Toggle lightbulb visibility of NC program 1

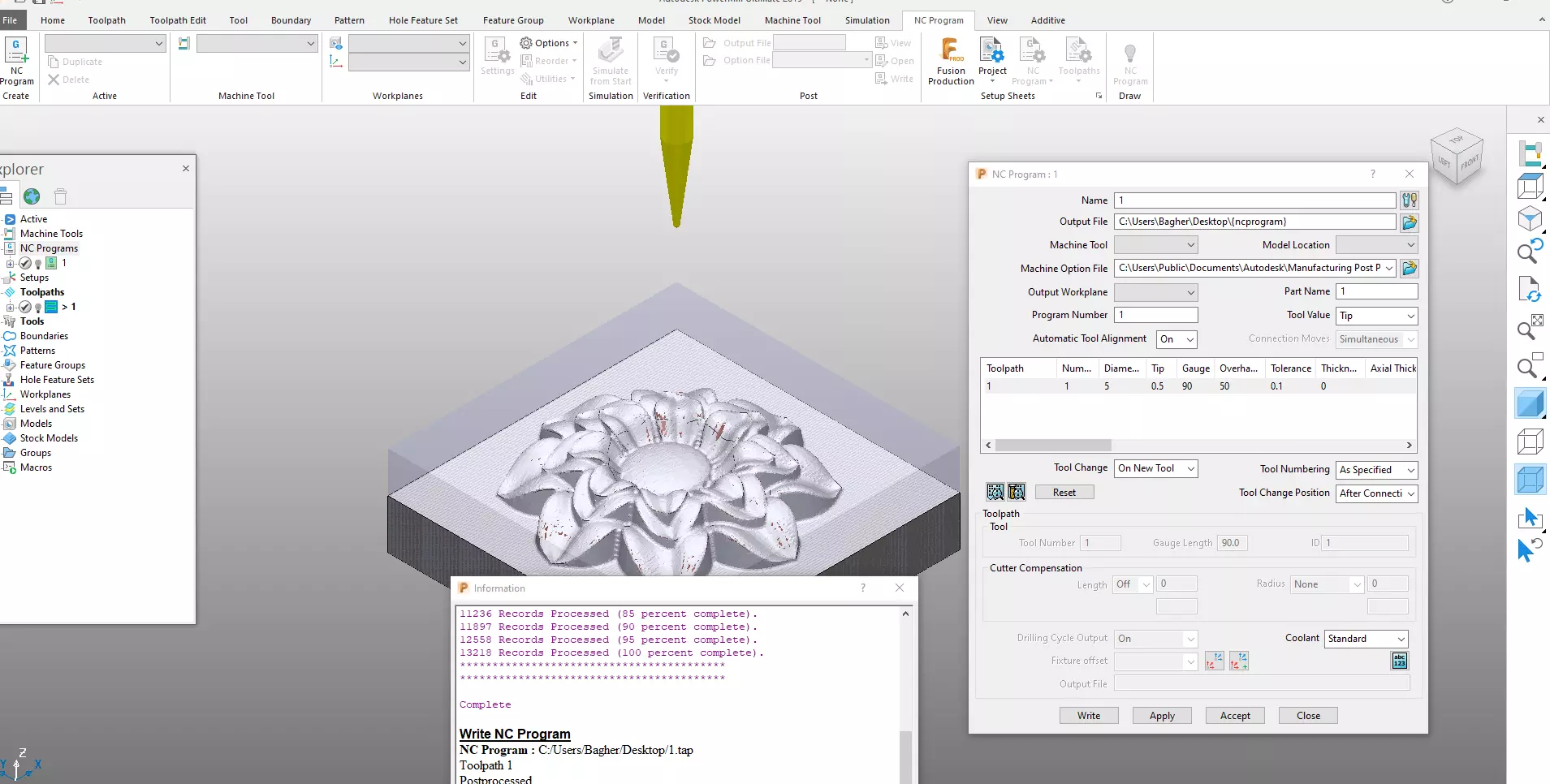(38, 264)
